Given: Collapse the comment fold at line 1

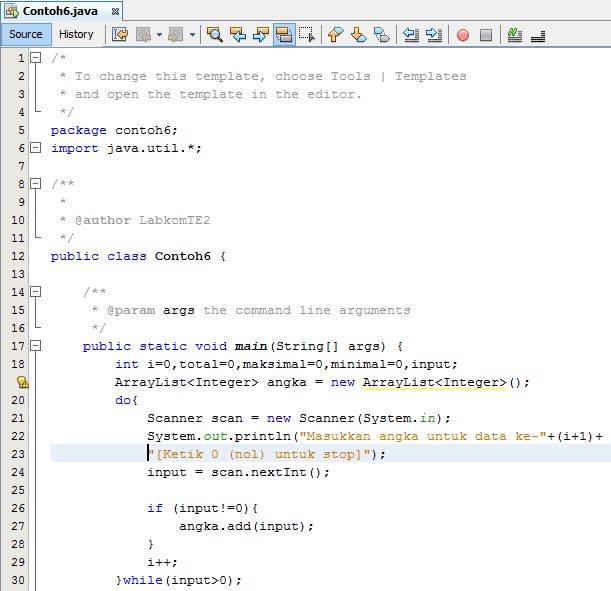Looking at the screenshot, I should pos(36,58).
